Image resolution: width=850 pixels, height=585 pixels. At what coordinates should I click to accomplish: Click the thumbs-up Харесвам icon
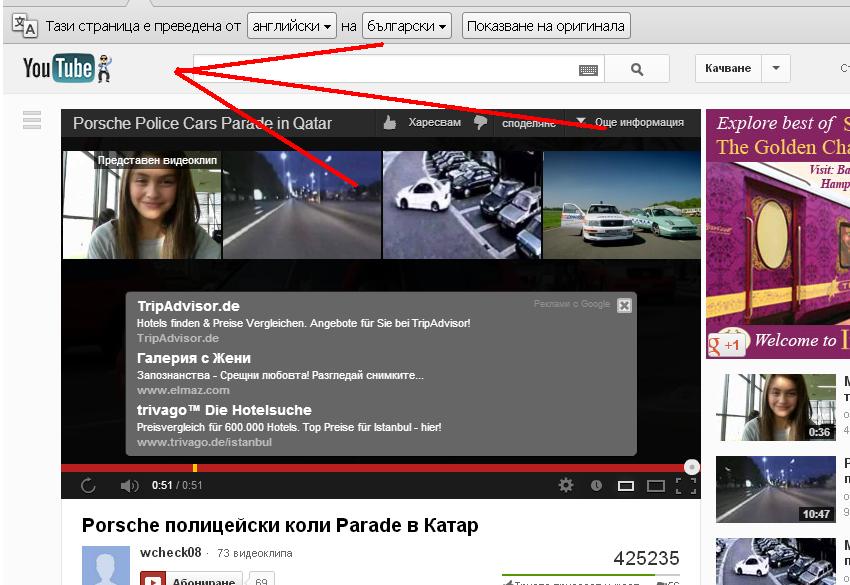[x=389, y=123]
